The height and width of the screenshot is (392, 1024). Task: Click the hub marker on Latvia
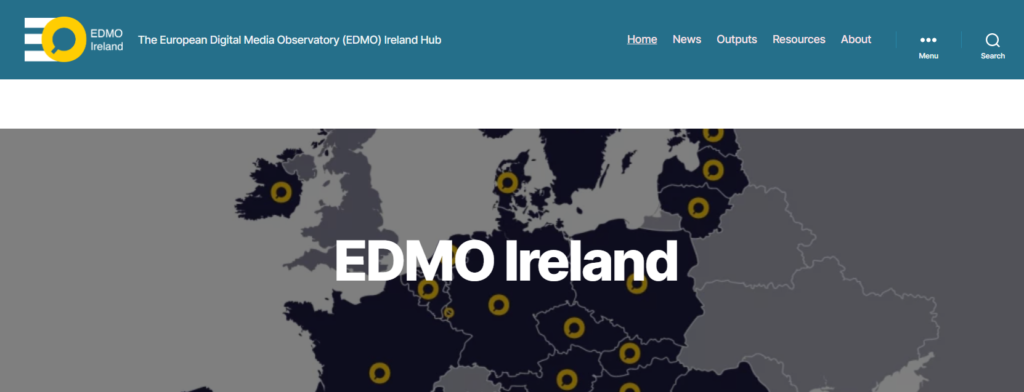pyautogui.click(x=713, y=171)
